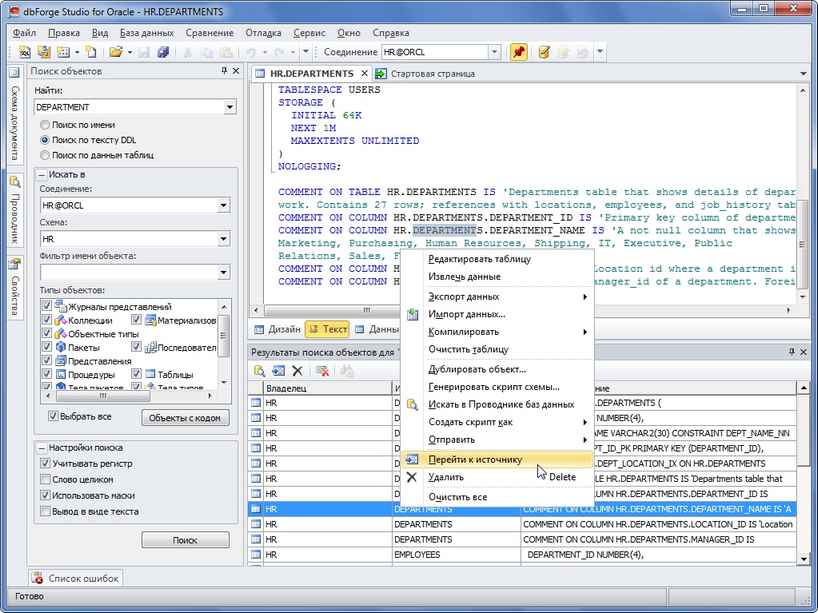Click the Схема документа sidebar icon
Screen dimensions: 818x613
[15, 73]
